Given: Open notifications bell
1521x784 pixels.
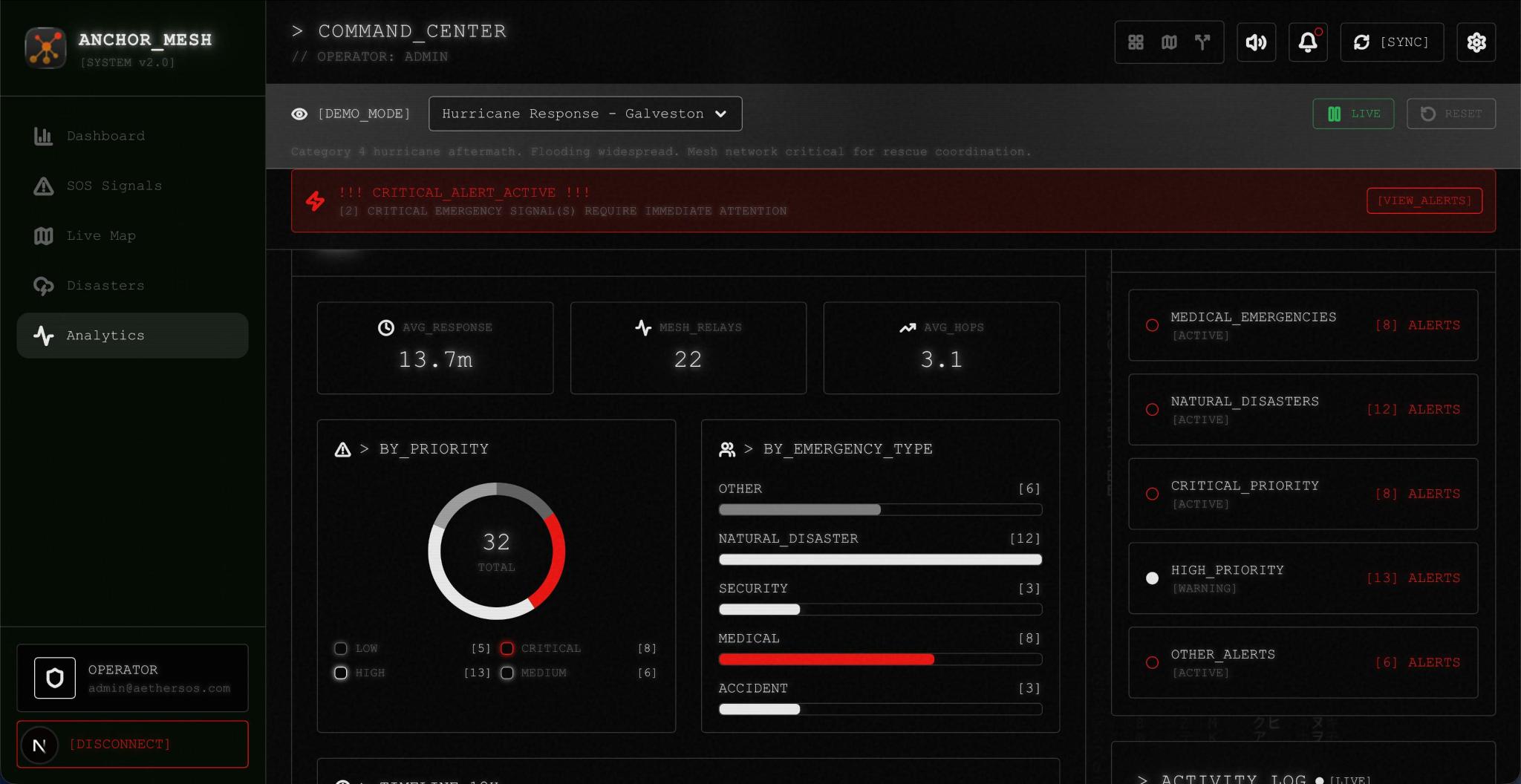Looking at the screenshot, I should [1308, 42].
